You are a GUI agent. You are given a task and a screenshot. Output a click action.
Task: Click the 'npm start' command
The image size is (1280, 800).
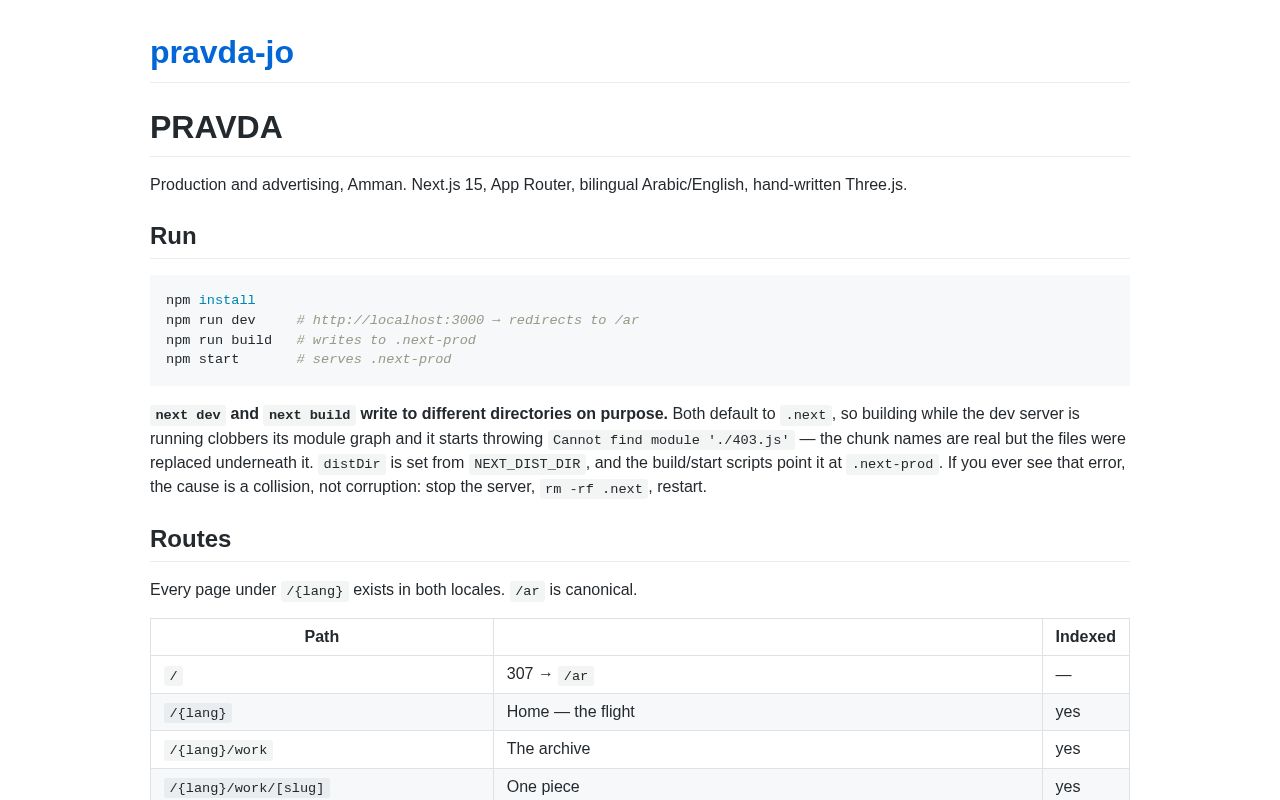[x=203, y=360]
